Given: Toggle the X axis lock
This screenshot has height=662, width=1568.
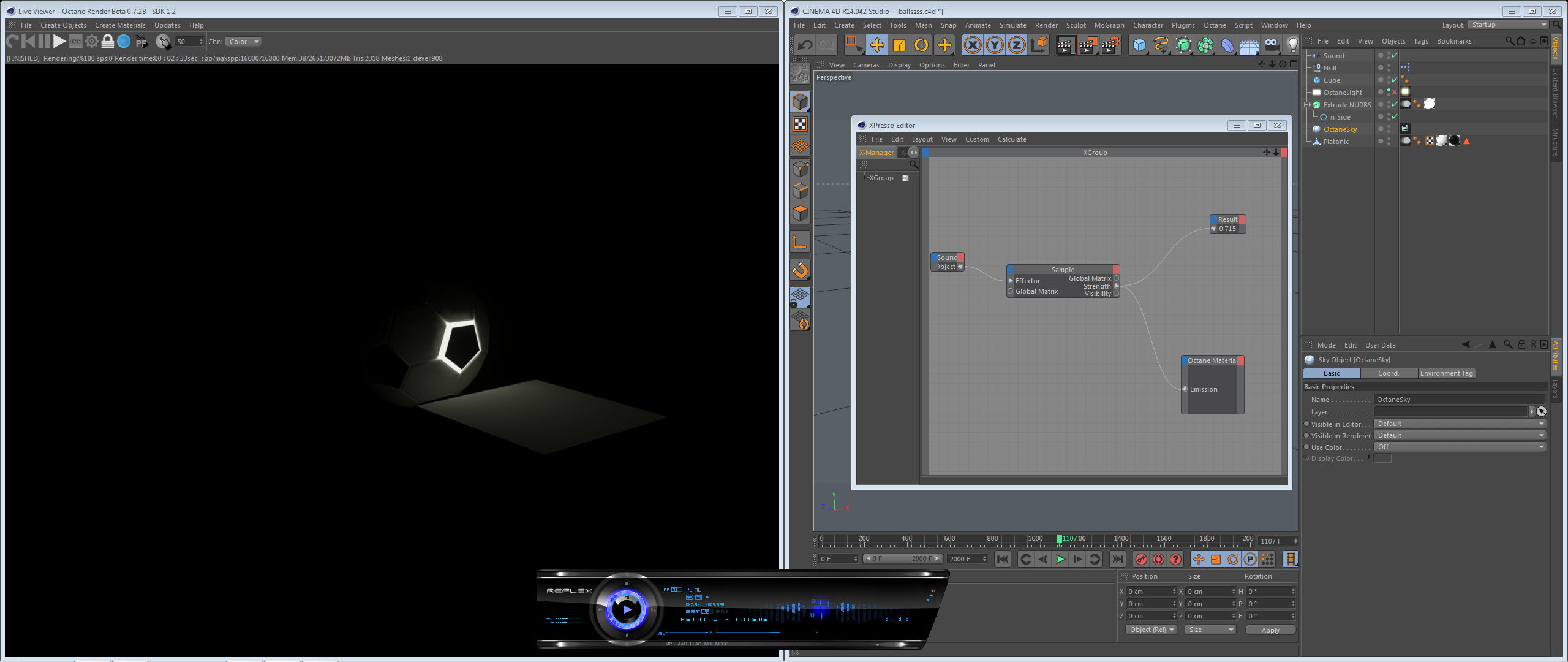Looking at the screenshot, I should 972,45.
